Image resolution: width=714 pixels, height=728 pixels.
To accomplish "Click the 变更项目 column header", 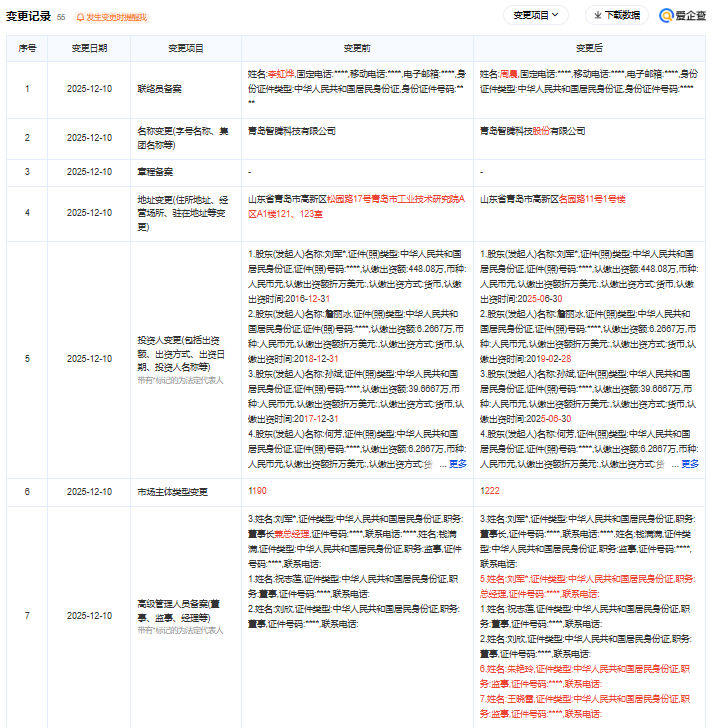I will [x=186, y=48].
